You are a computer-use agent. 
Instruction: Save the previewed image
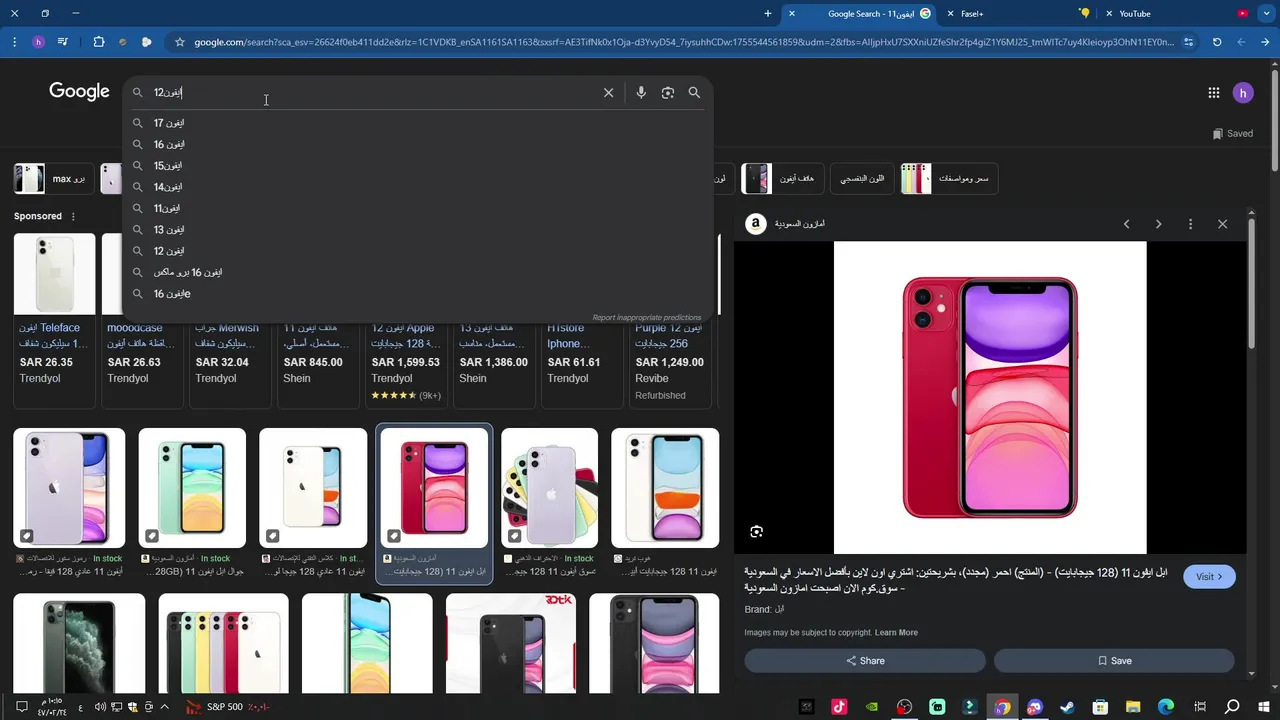pyautogui.click(x=1114, y=661)
